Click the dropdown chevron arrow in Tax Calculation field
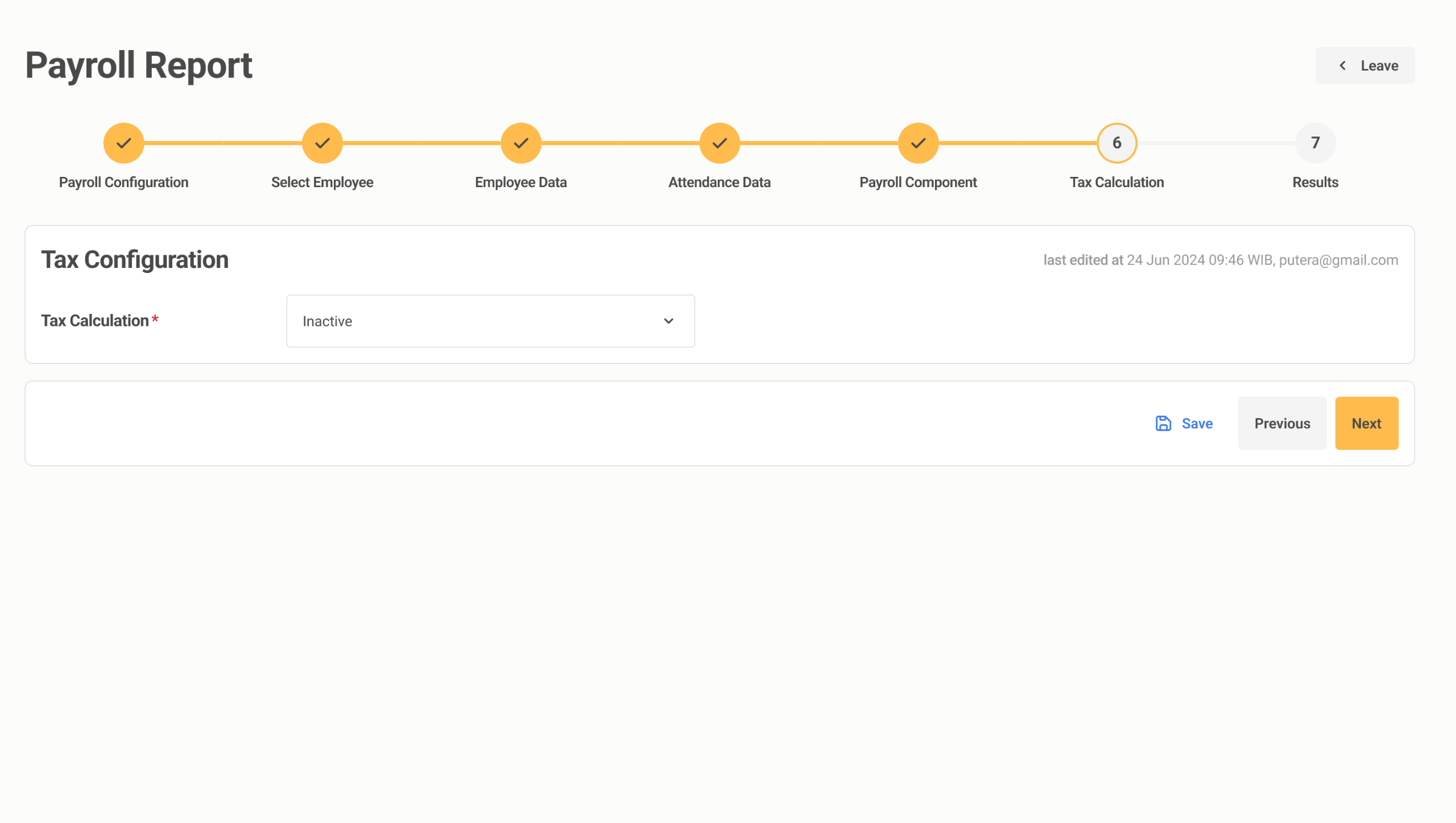Image resolution: width=1456 pixels, height=823 pixels. coord(668,321)
